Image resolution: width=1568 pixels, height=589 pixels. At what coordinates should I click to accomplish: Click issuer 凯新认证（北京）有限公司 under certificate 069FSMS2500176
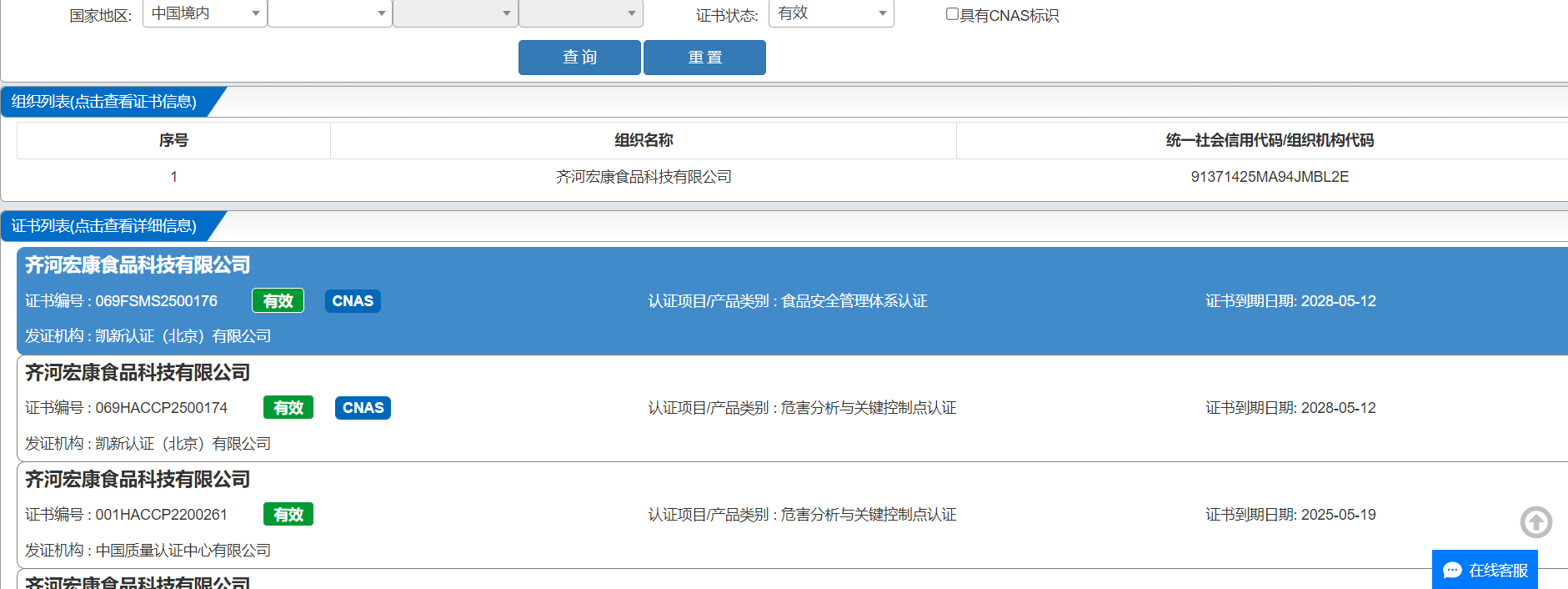coord(183,336)
